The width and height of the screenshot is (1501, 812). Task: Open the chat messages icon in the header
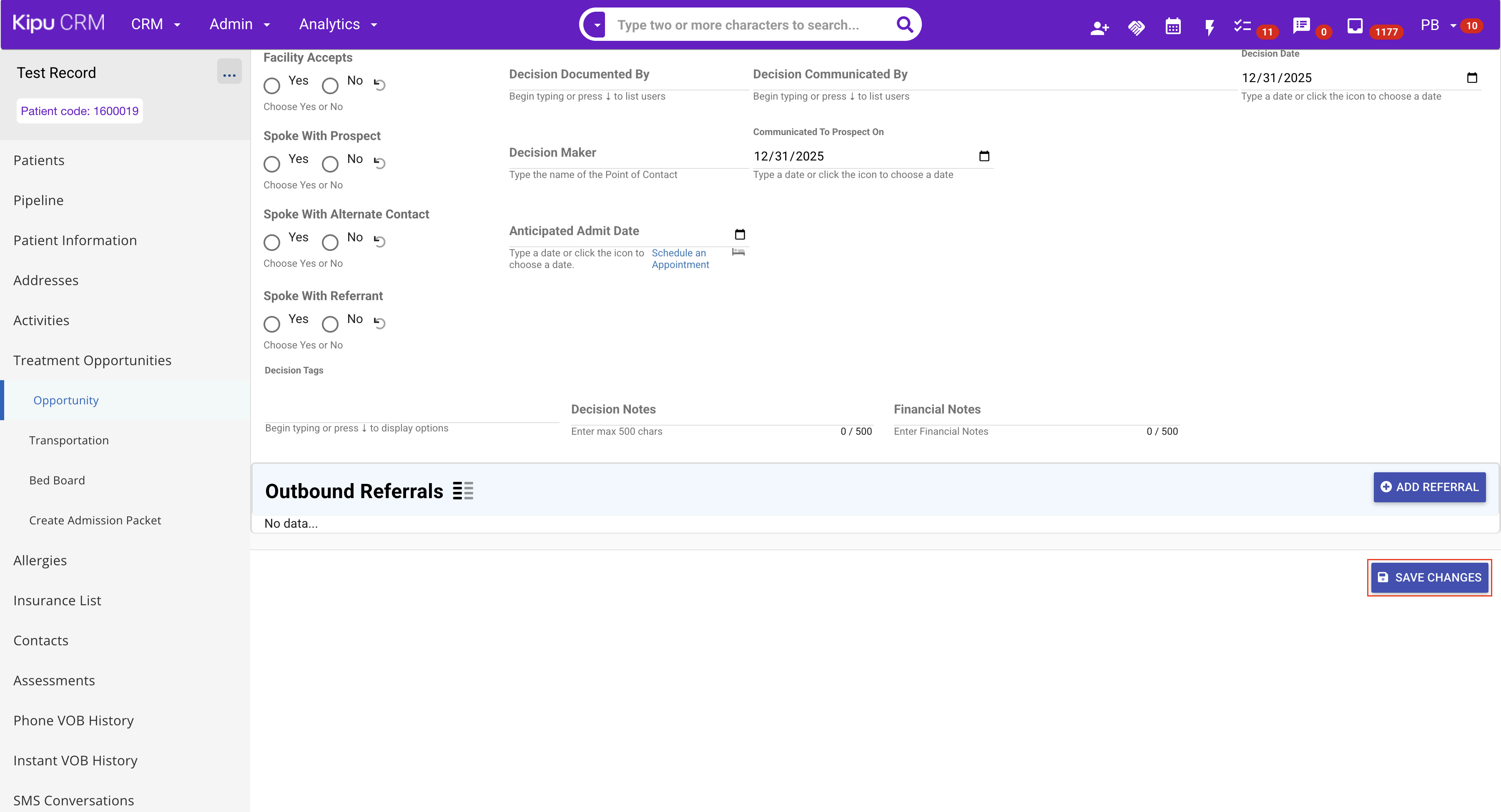pos(1301,25)
